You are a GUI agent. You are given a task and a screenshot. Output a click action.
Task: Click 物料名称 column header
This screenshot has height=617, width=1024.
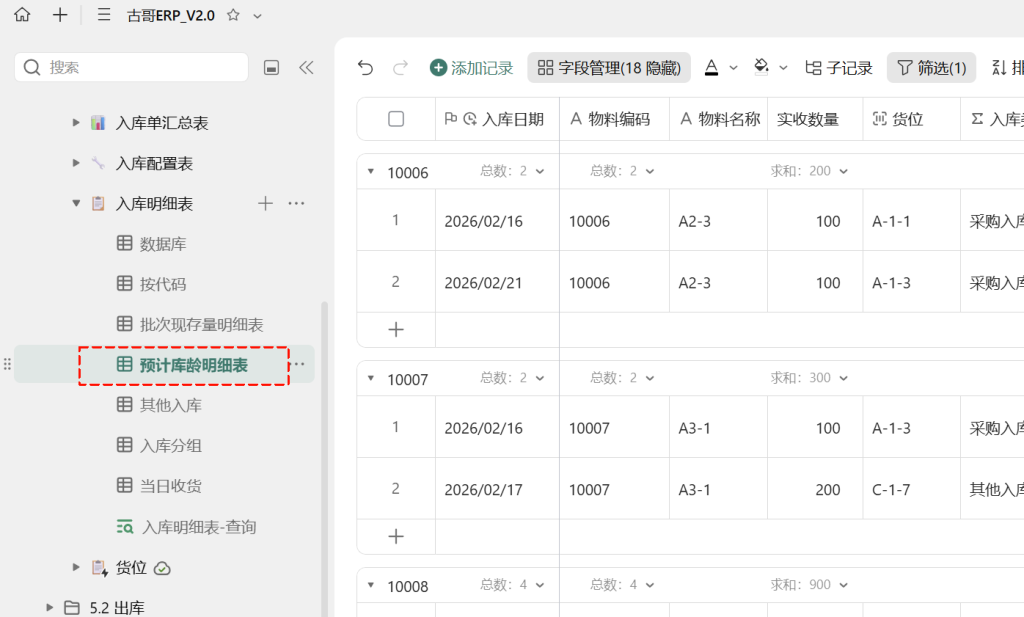click(718, 119)
